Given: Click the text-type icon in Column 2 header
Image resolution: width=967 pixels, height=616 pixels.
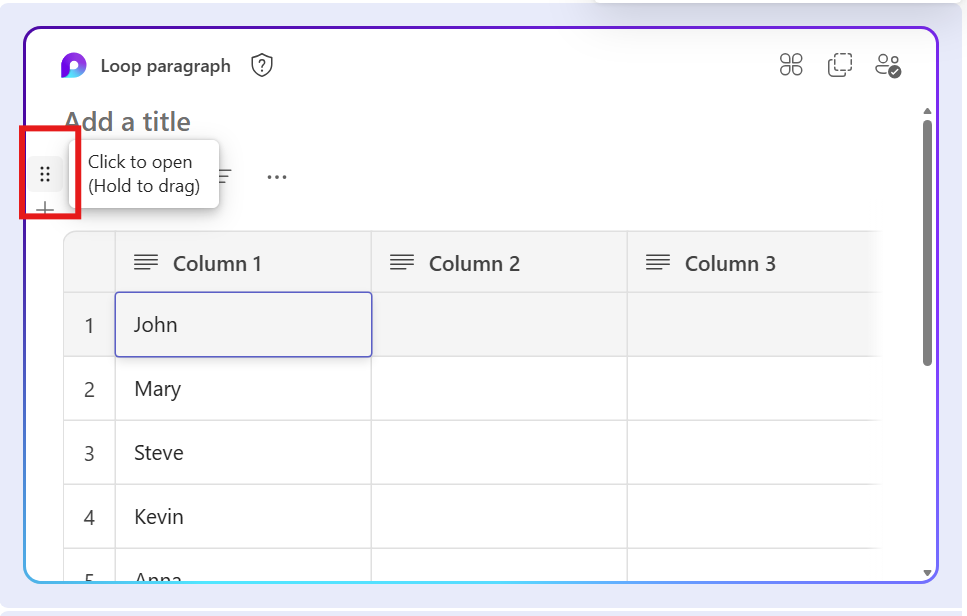Looking at the screenshot, I should pyautogui.click(x=402, y=263).
